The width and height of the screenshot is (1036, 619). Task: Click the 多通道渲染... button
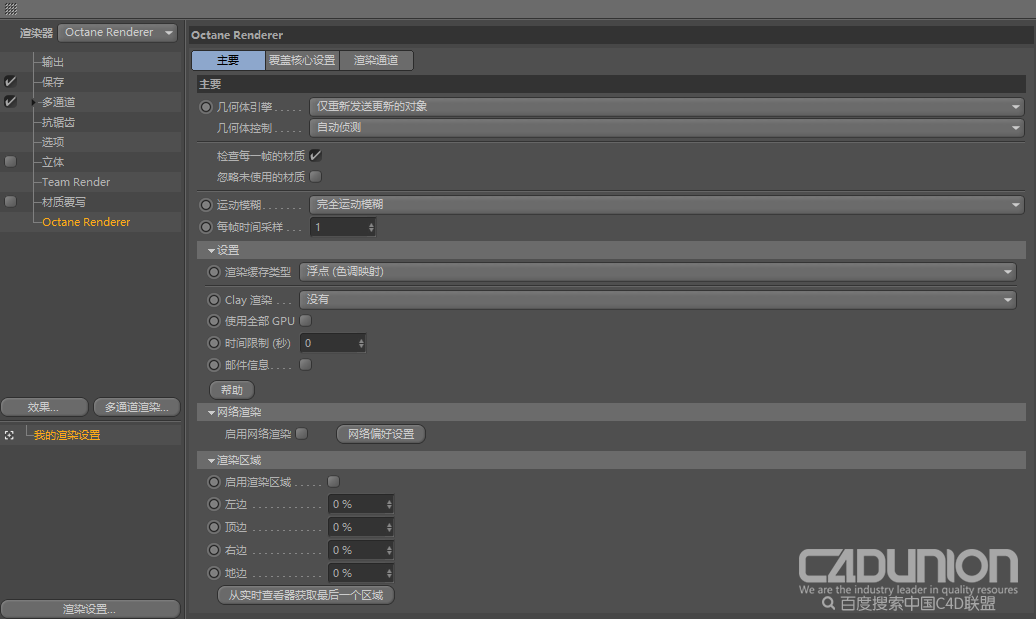(136, 407)
